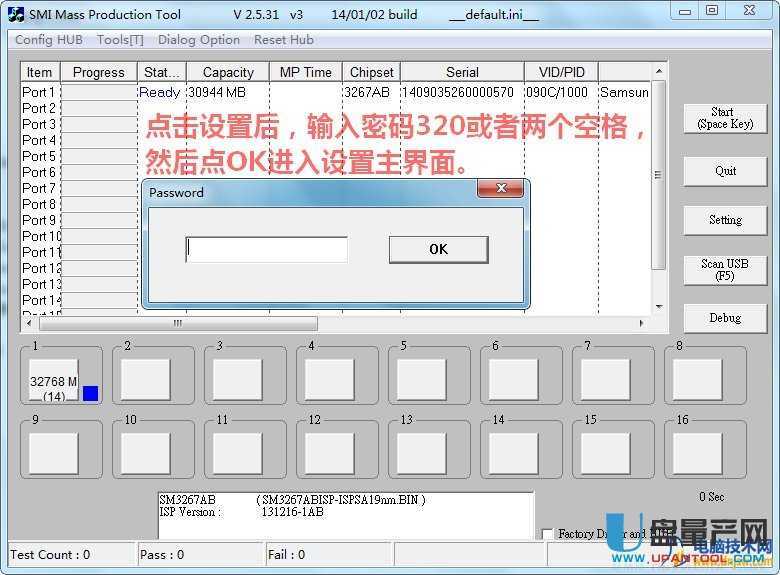The image size is (780, 575).
Task: Click the Scan USB (F5) button
Action: [725, 270]
